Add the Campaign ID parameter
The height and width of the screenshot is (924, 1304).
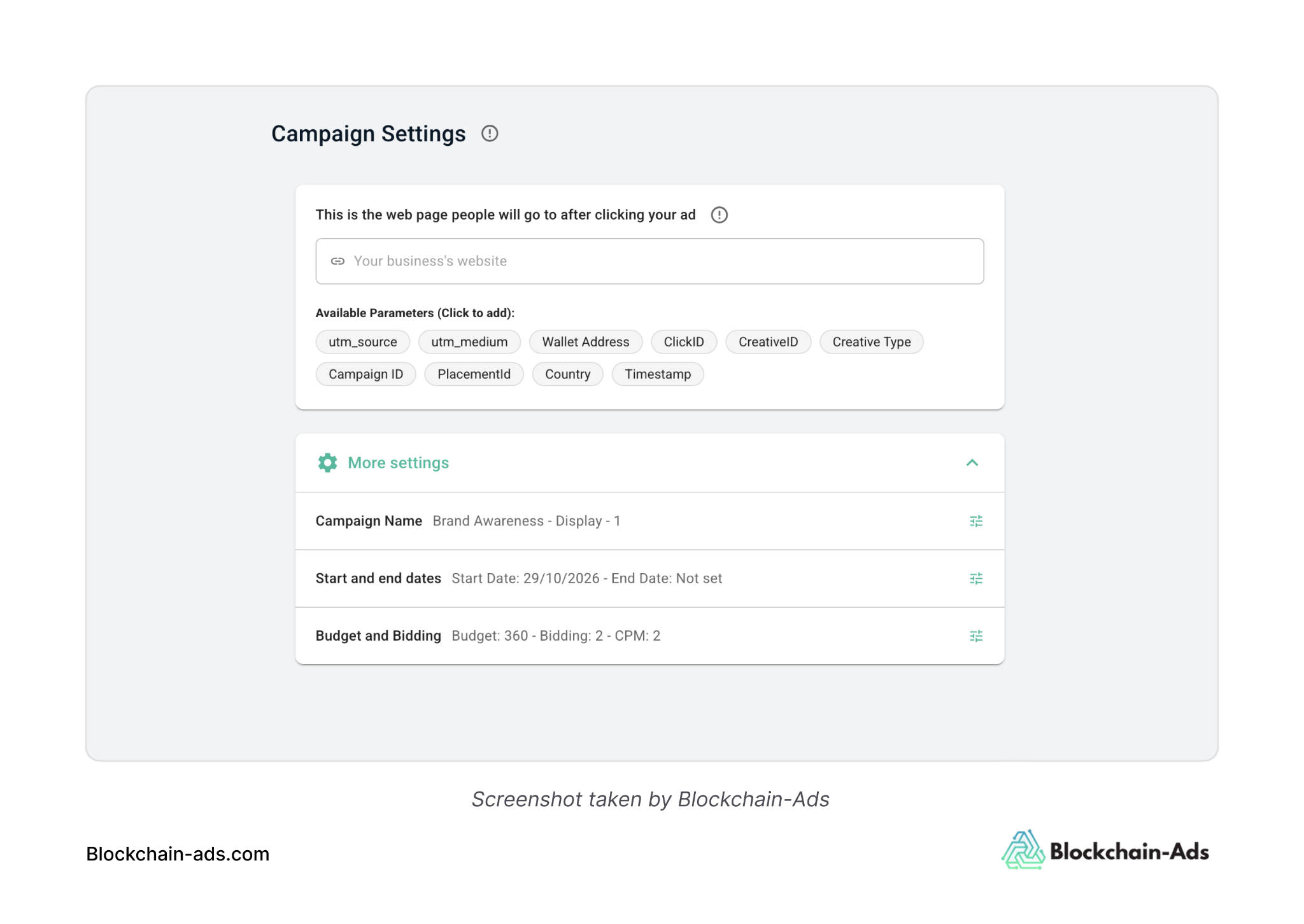tap(365, 374)
